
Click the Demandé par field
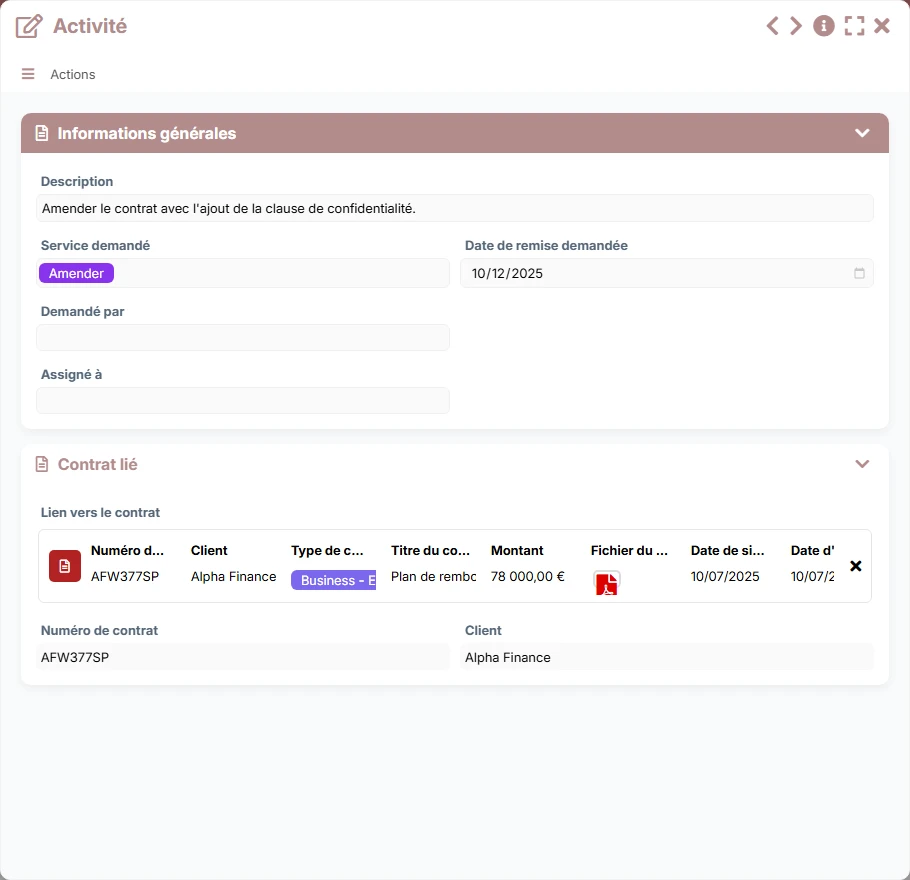[243, 338]
